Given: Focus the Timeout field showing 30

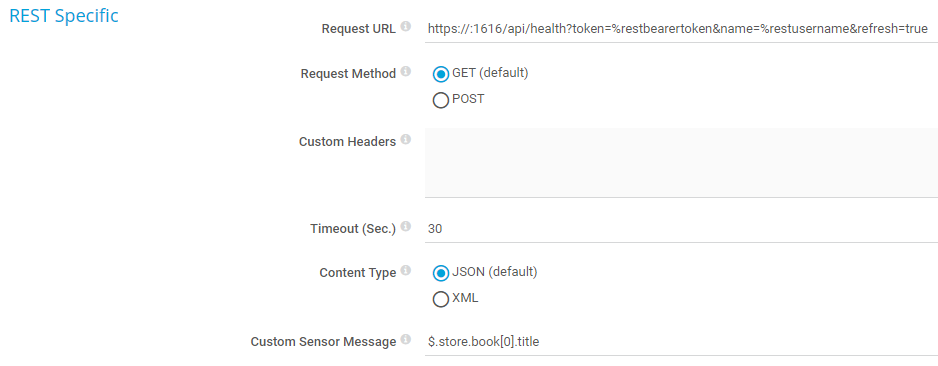Looking at the screenshot, I should (x=681, y=228).
